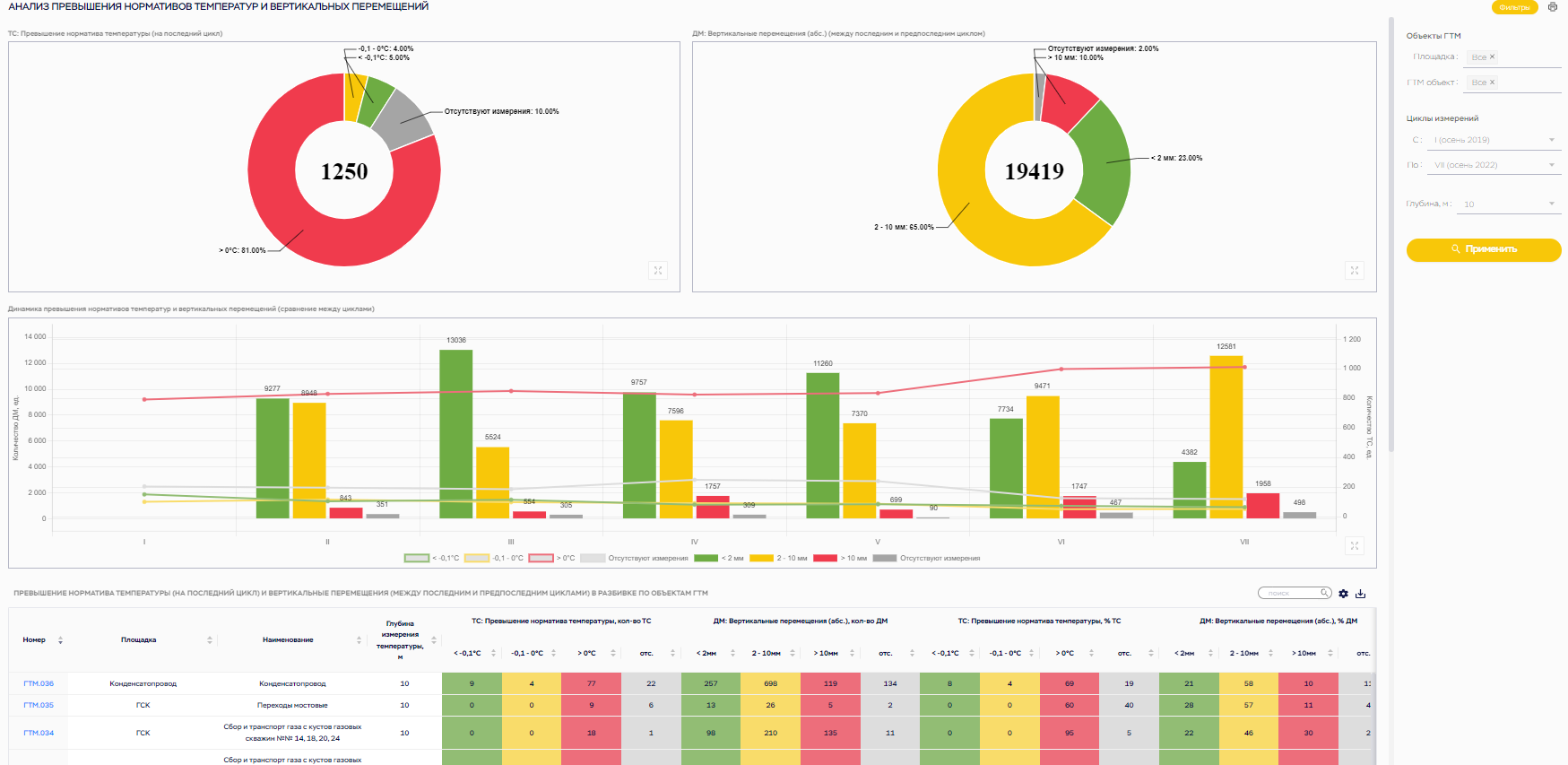Remove 'Все' tag from ГТМ объект filter

[x=1492, y=82]
